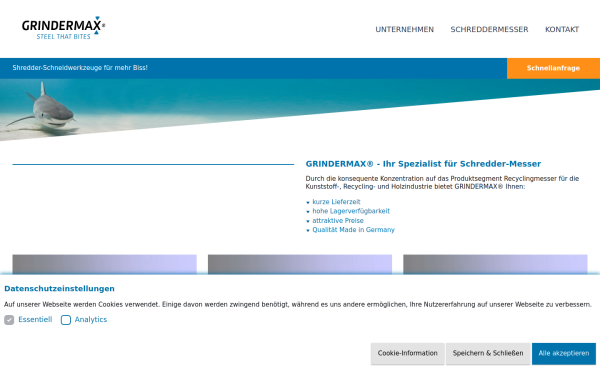Select the 'hohe Lagerverfügbarkeit' list item
This screenshot has height=375, width=600.
click(351, 211)
